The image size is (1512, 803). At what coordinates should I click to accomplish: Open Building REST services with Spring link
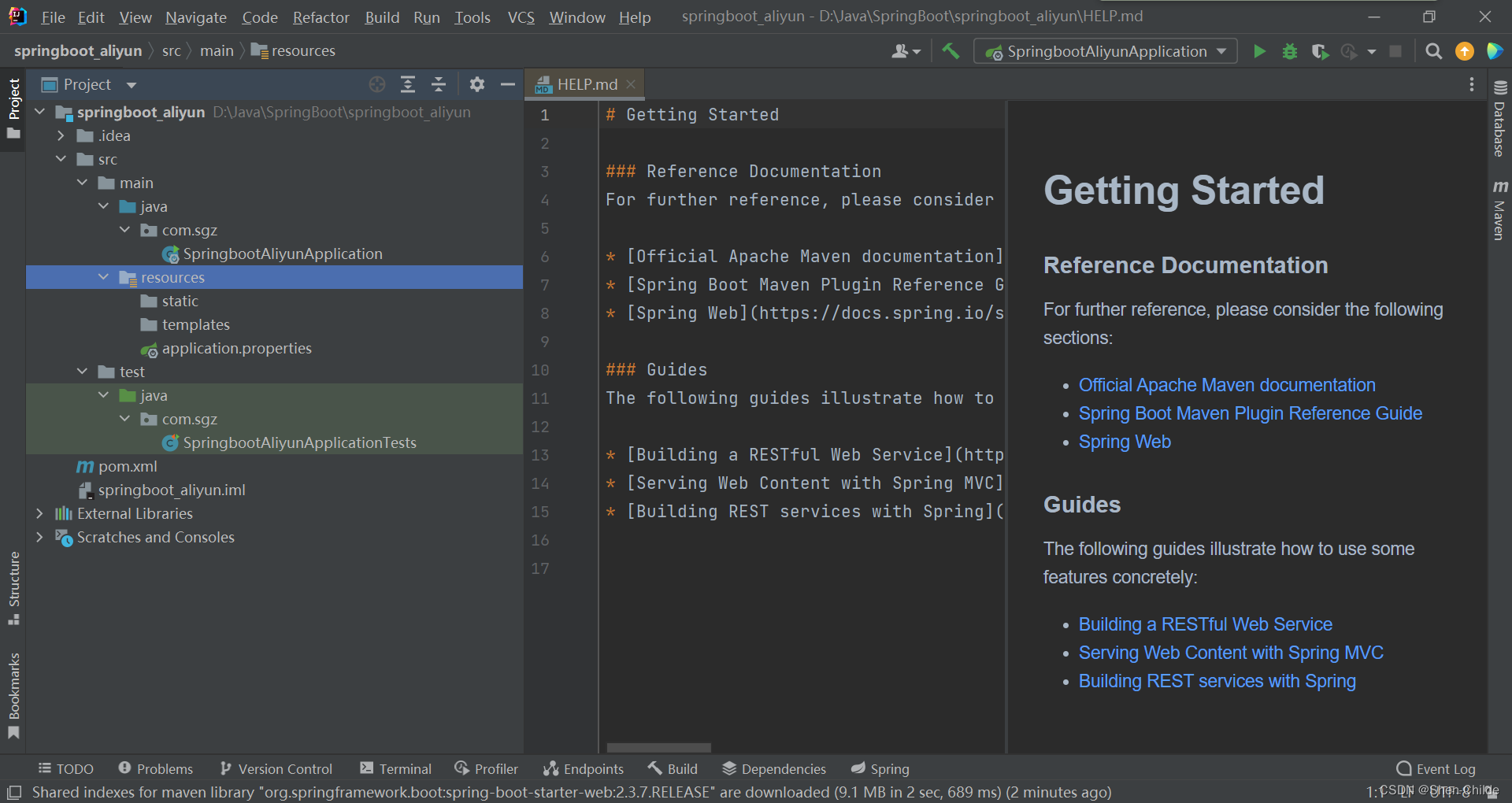coord(1217,681)
